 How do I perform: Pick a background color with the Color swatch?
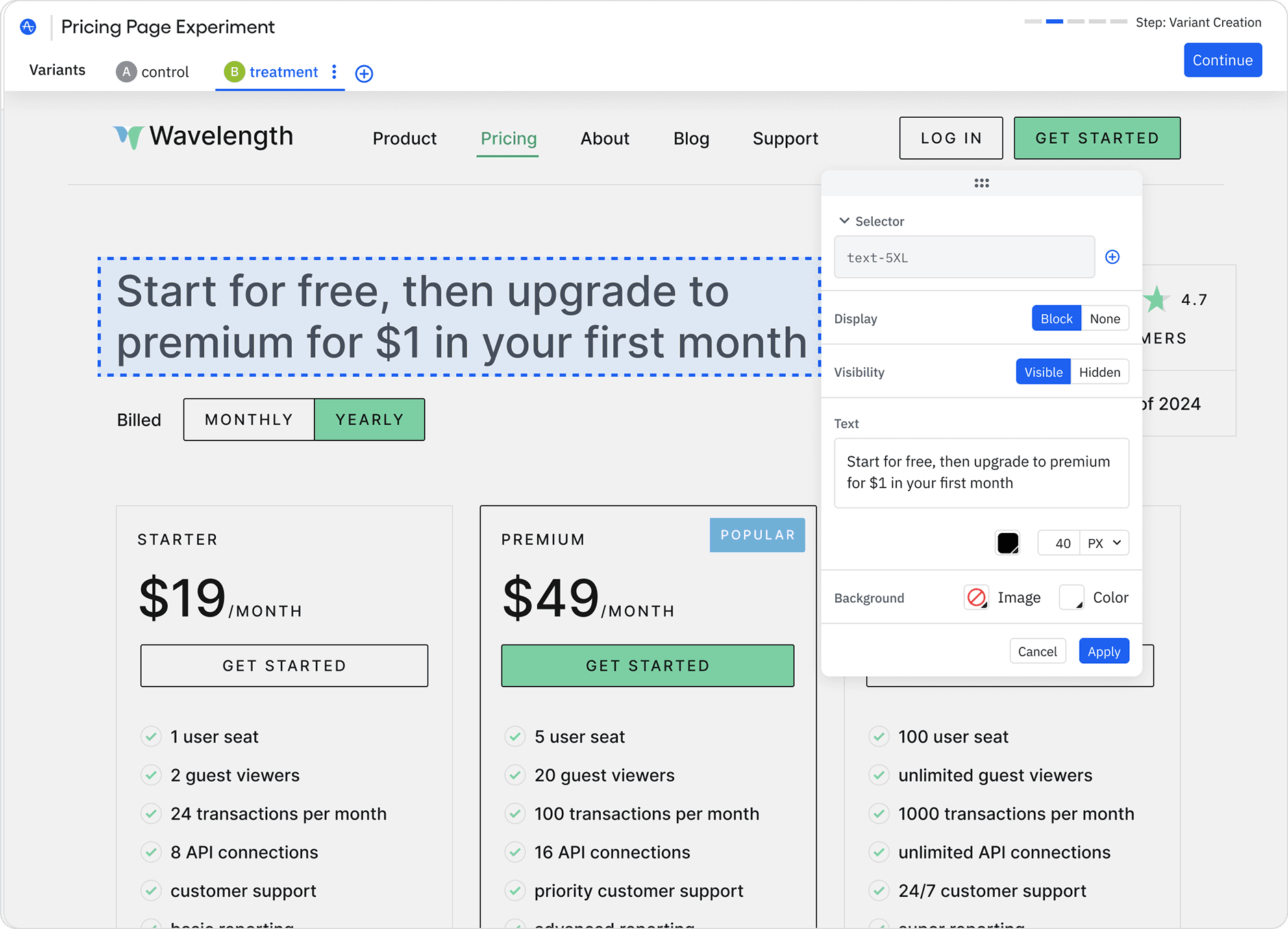(1071, 597)
